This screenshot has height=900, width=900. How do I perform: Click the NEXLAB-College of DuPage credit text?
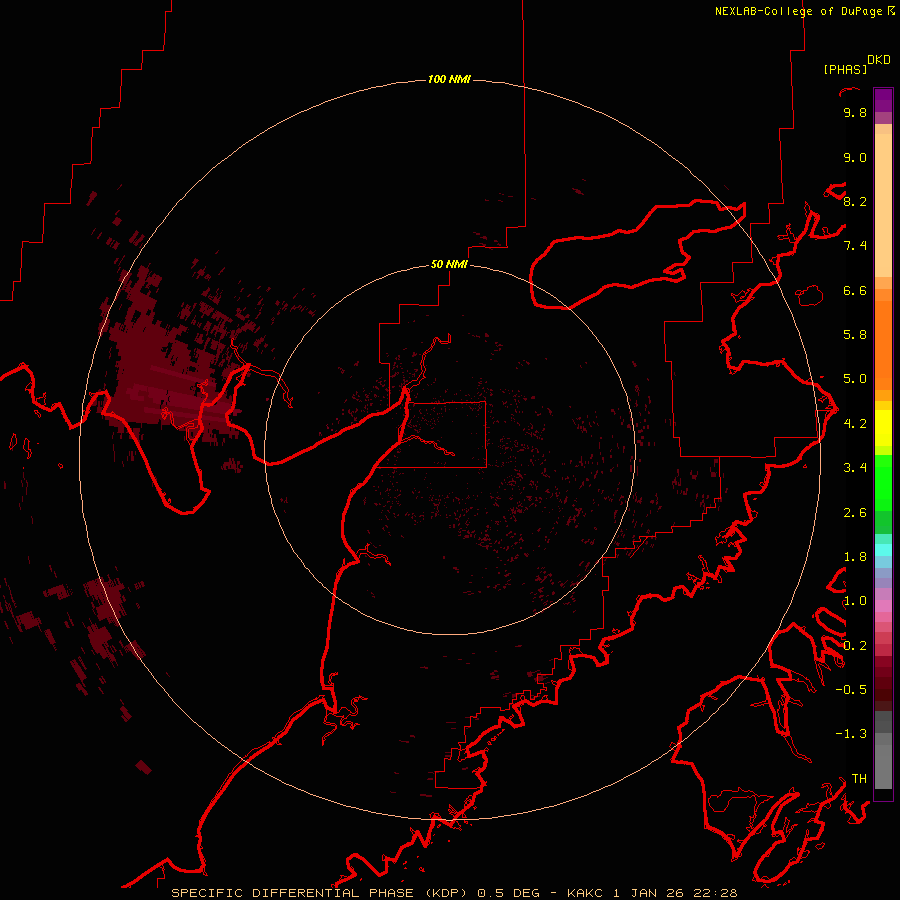[x=799, y=11]
